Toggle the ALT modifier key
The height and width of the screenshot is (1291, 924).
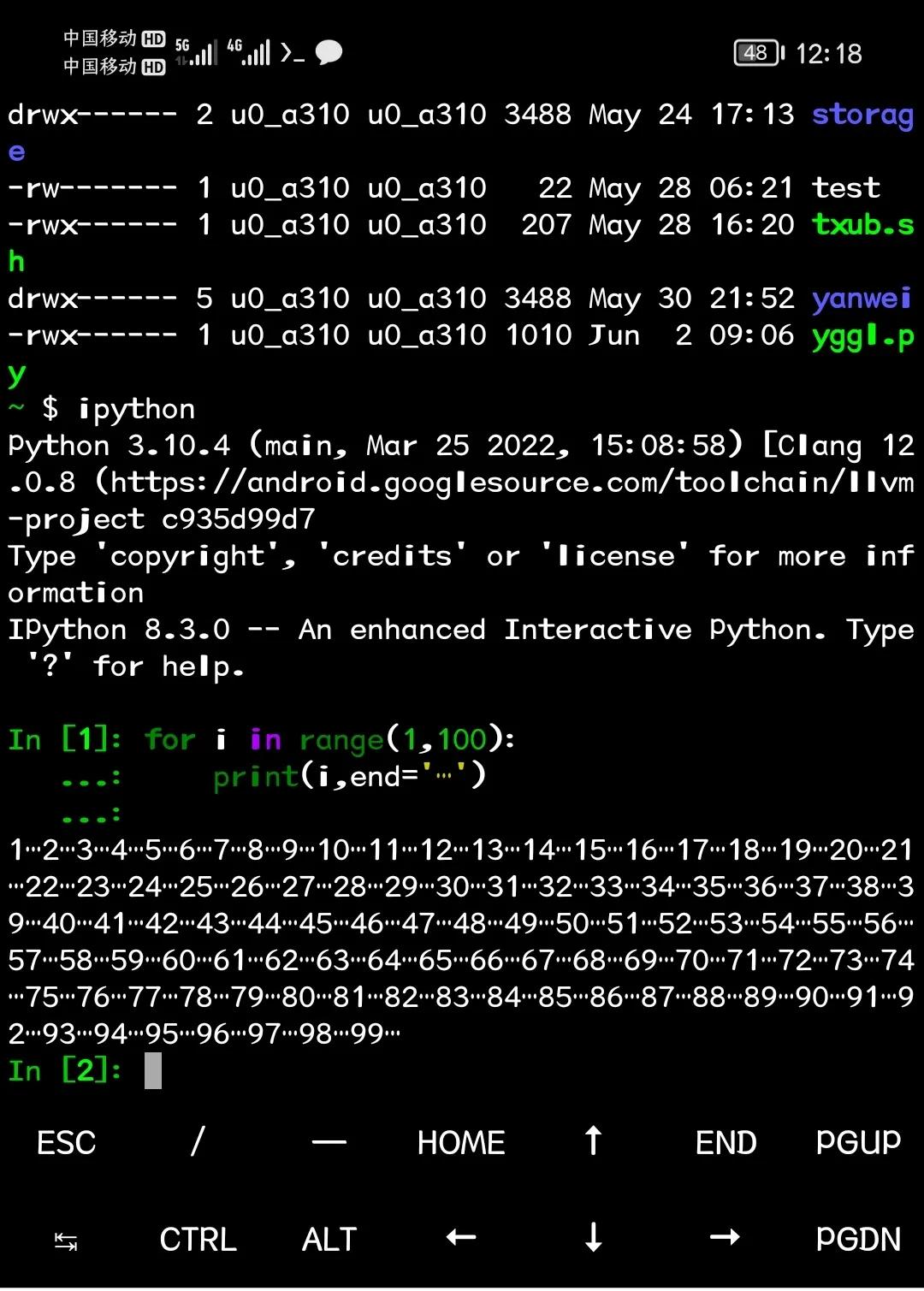329,1238
